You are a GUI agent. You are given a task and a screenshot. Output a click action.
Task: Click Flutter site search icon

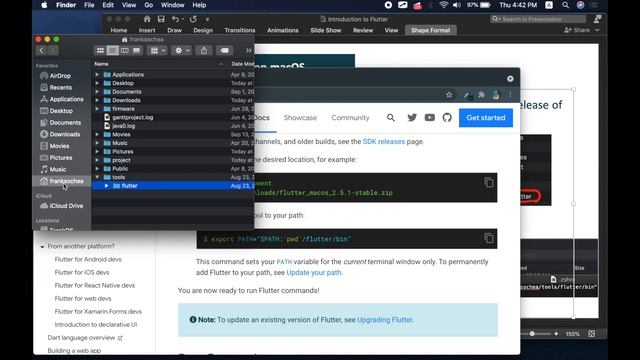click(391, 118)
